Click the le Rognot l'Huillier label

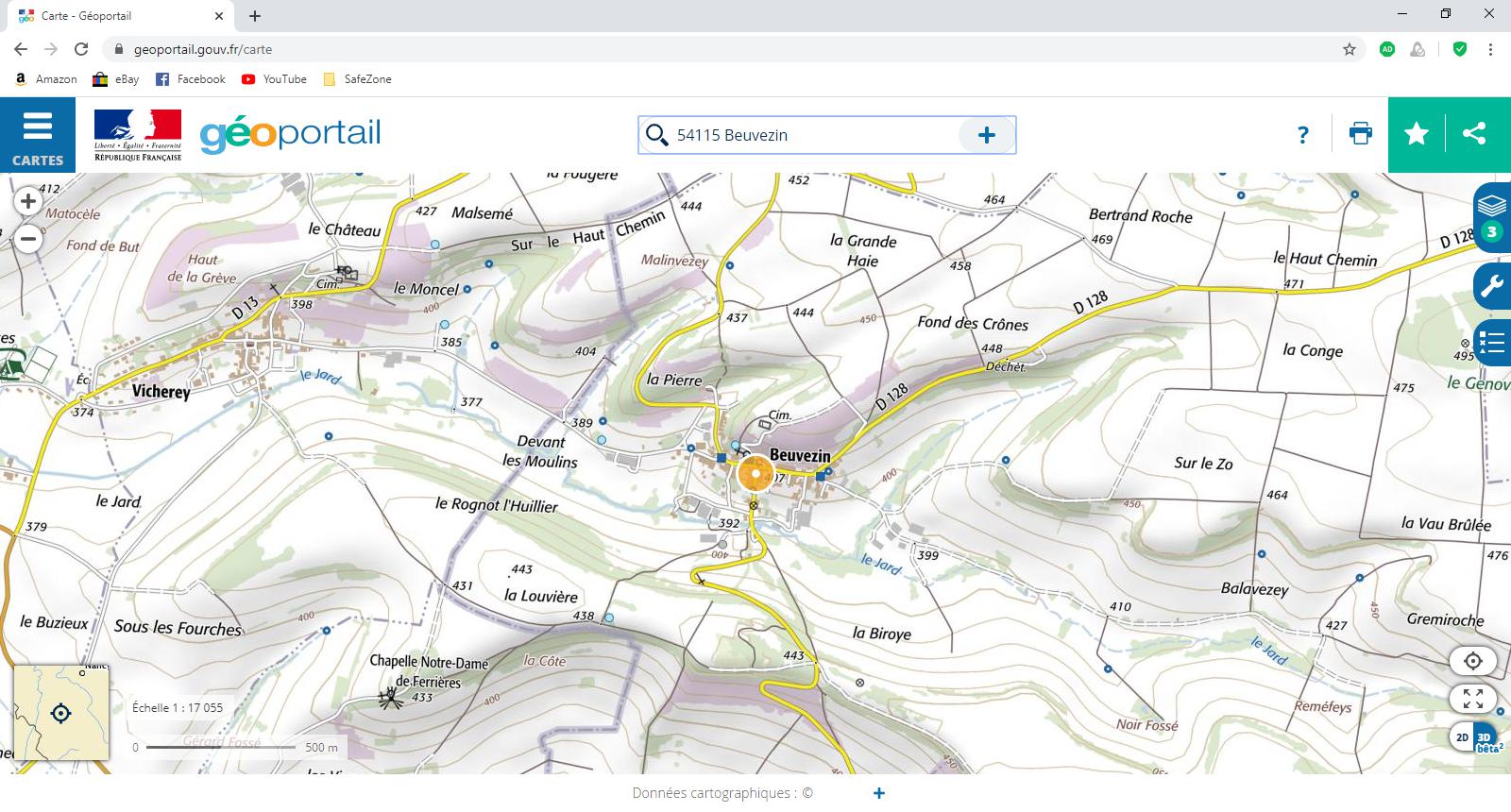coord(497,505)
